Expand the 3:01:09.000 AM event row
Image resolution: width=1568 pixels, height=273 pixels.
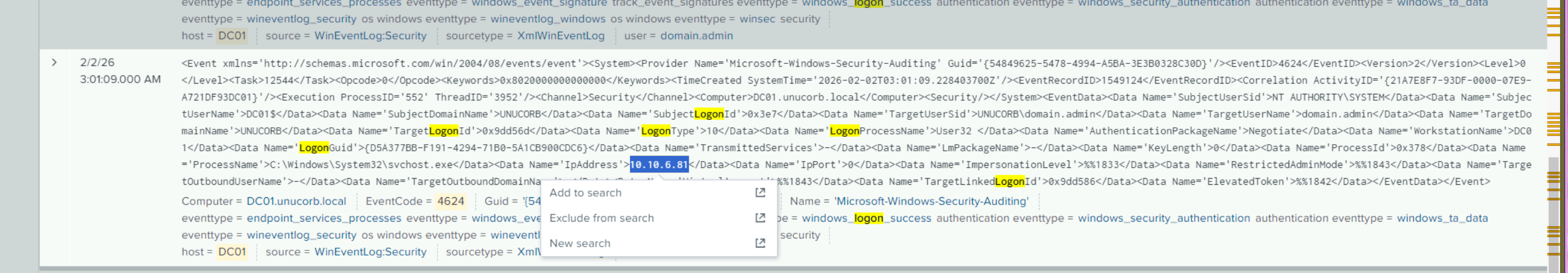click(x=54, y=62)
